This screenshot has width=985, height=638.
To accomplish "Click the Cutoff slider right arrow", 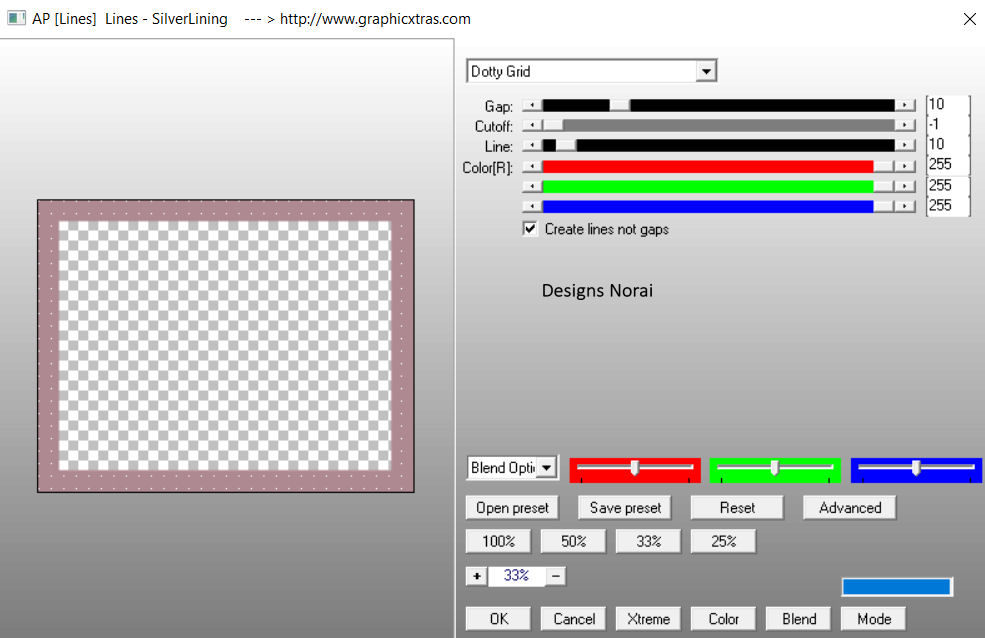I will (905, 126).
